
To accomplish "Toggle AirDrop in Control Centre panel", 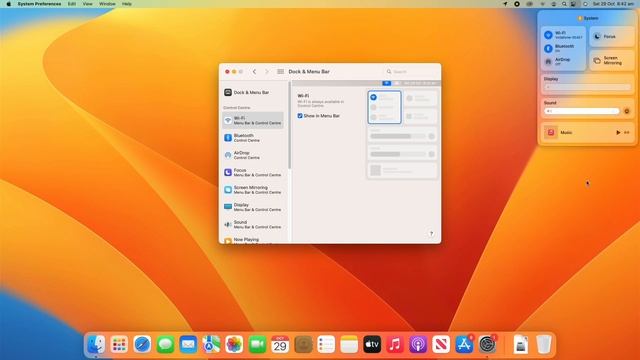I will [x=548, y=62].
